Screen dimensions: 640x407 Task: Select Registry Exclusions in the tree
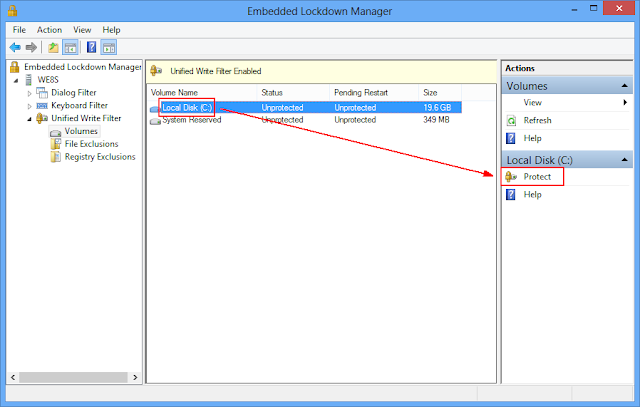coord(100,157)
